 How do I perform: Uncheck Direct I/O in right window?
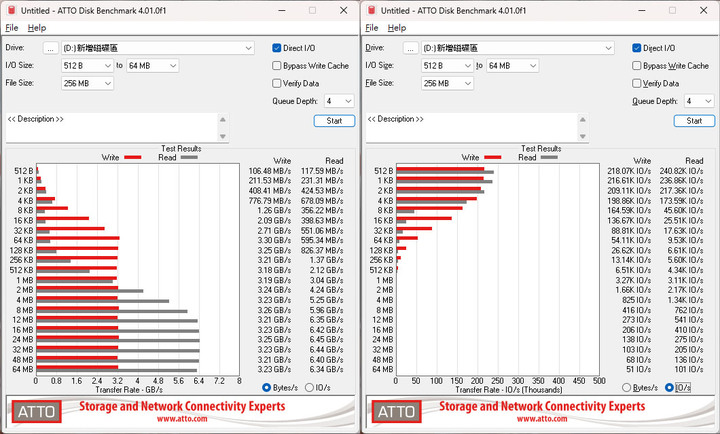(636, 48)
